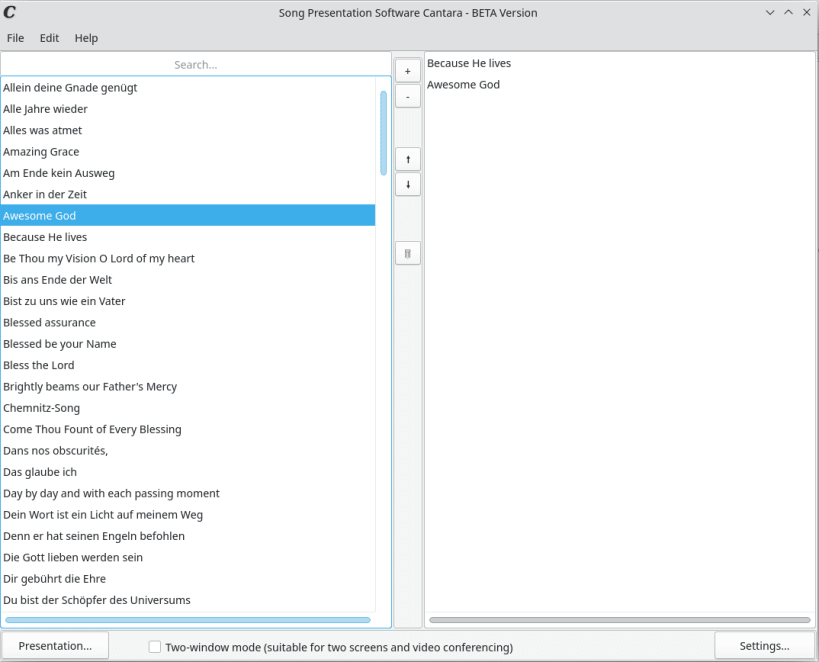Screen dimensions: 819x662
Task: Move selected song up with arrow button
Action: (x=408, y=159)
